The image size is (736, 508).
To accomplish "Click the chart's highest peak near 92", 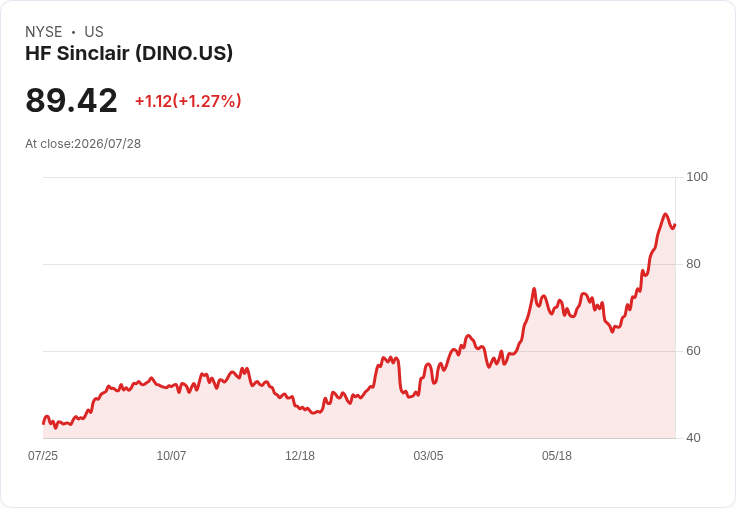I will click(665, 215).
